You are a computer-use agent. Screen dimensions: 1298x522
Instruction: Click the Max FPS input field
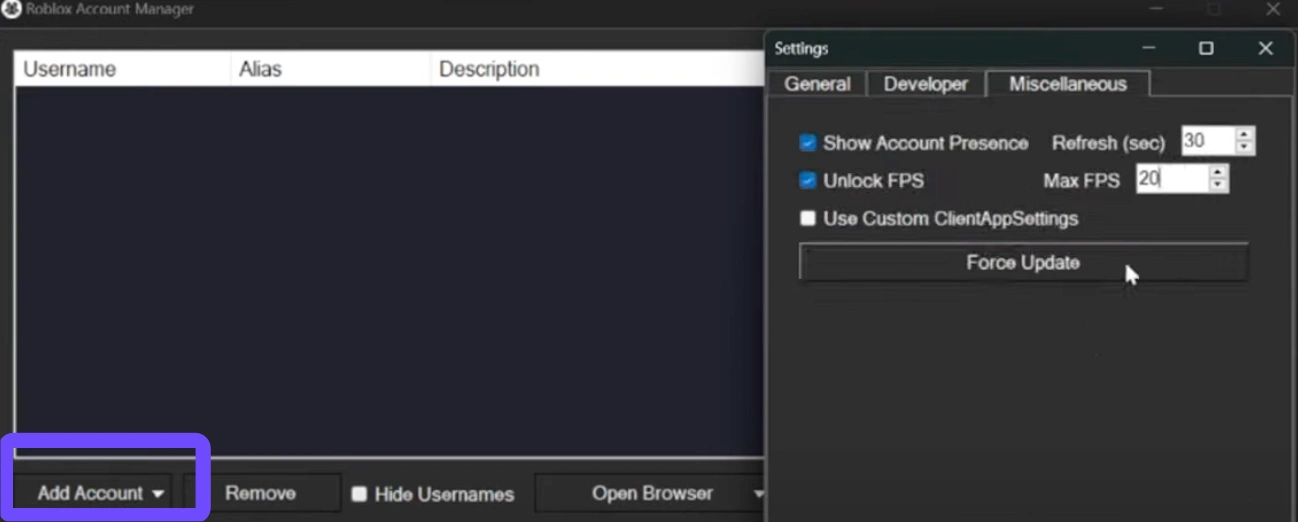pyautogui.click(x=1172, y=179)
